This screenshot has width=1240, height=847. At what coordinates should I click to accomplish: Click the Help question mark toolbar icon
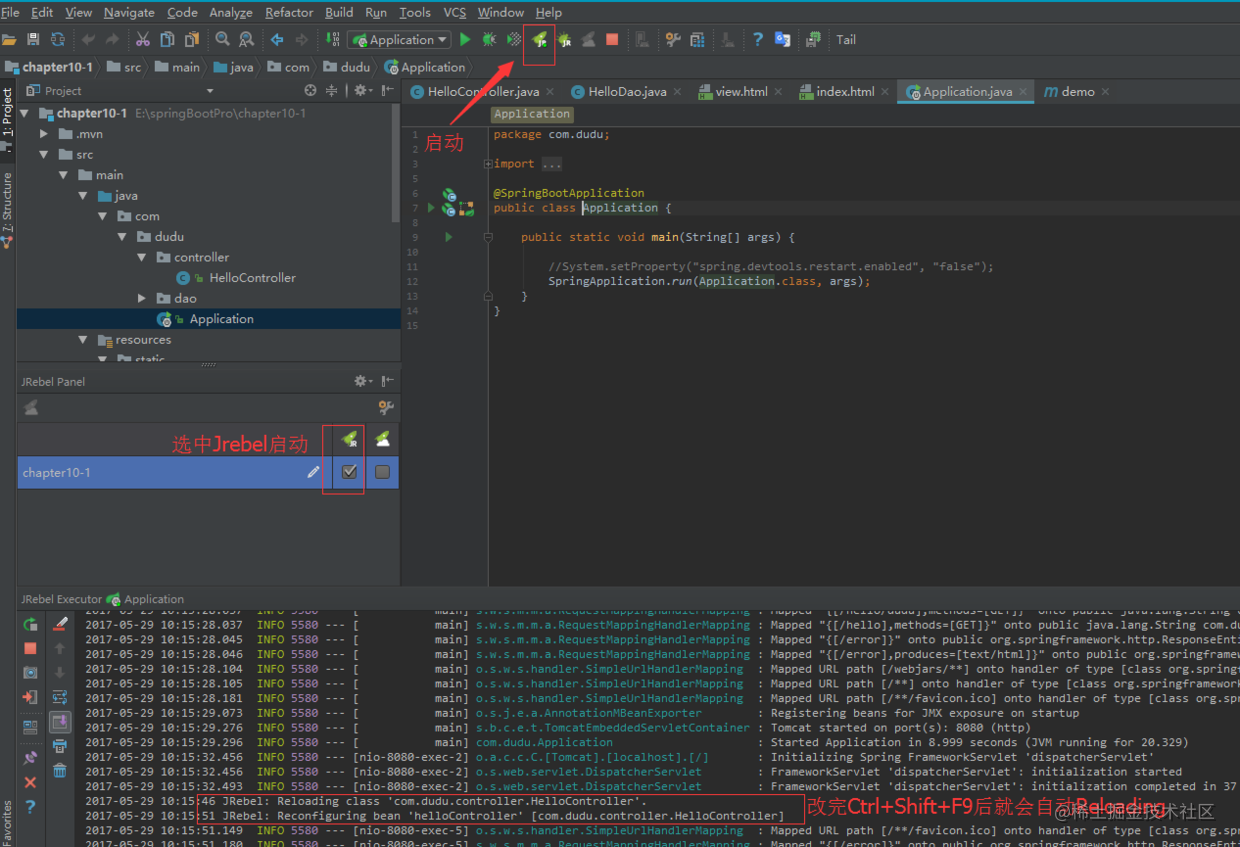[x=758, y=40]
